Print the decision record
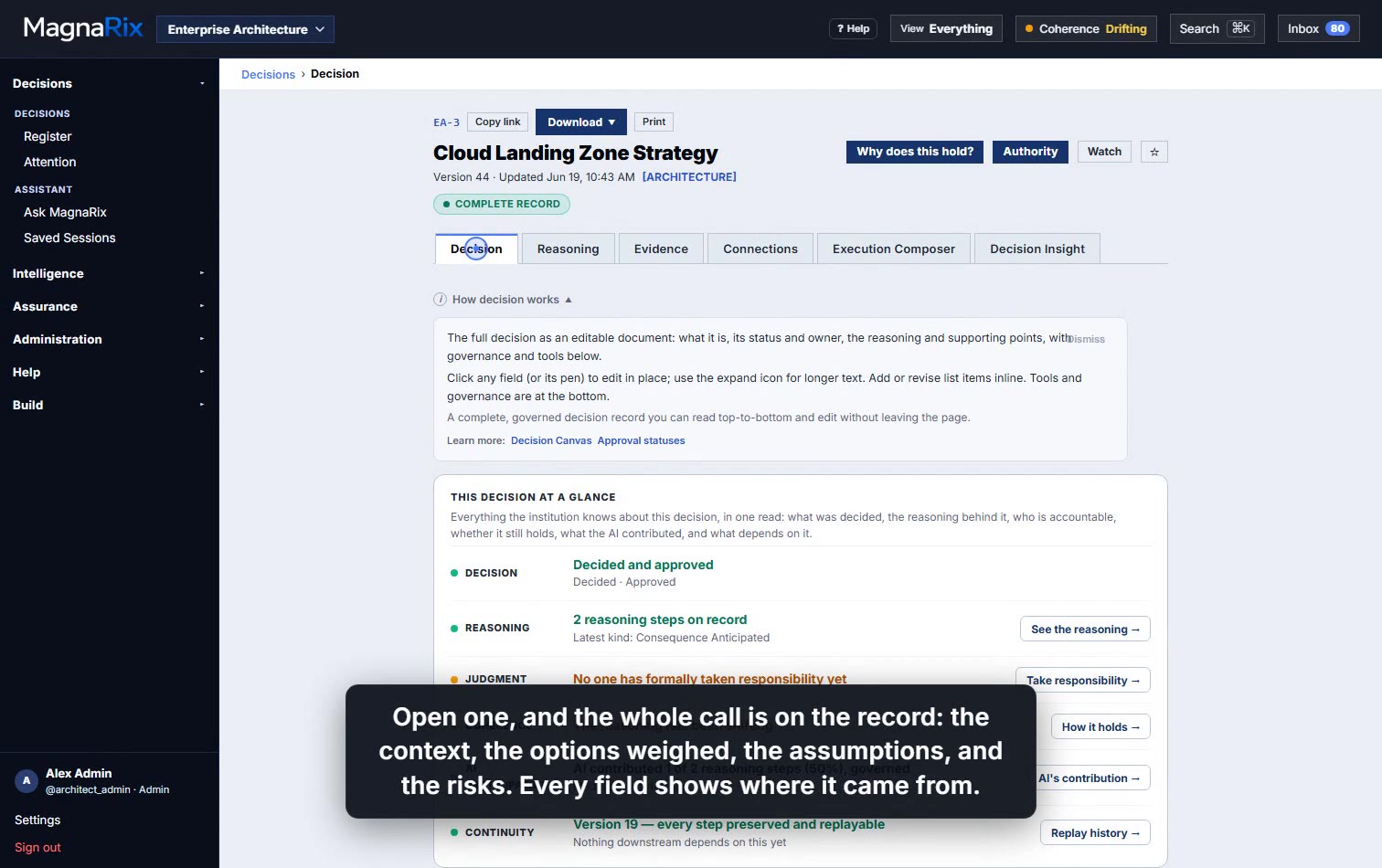The width and height of the screenshot is (1382, 868). tap(654, 122)
